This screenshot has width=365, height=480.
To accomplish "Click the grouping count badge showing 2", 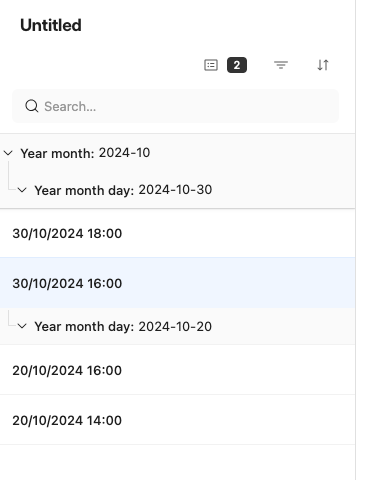I will click(237, 65).
